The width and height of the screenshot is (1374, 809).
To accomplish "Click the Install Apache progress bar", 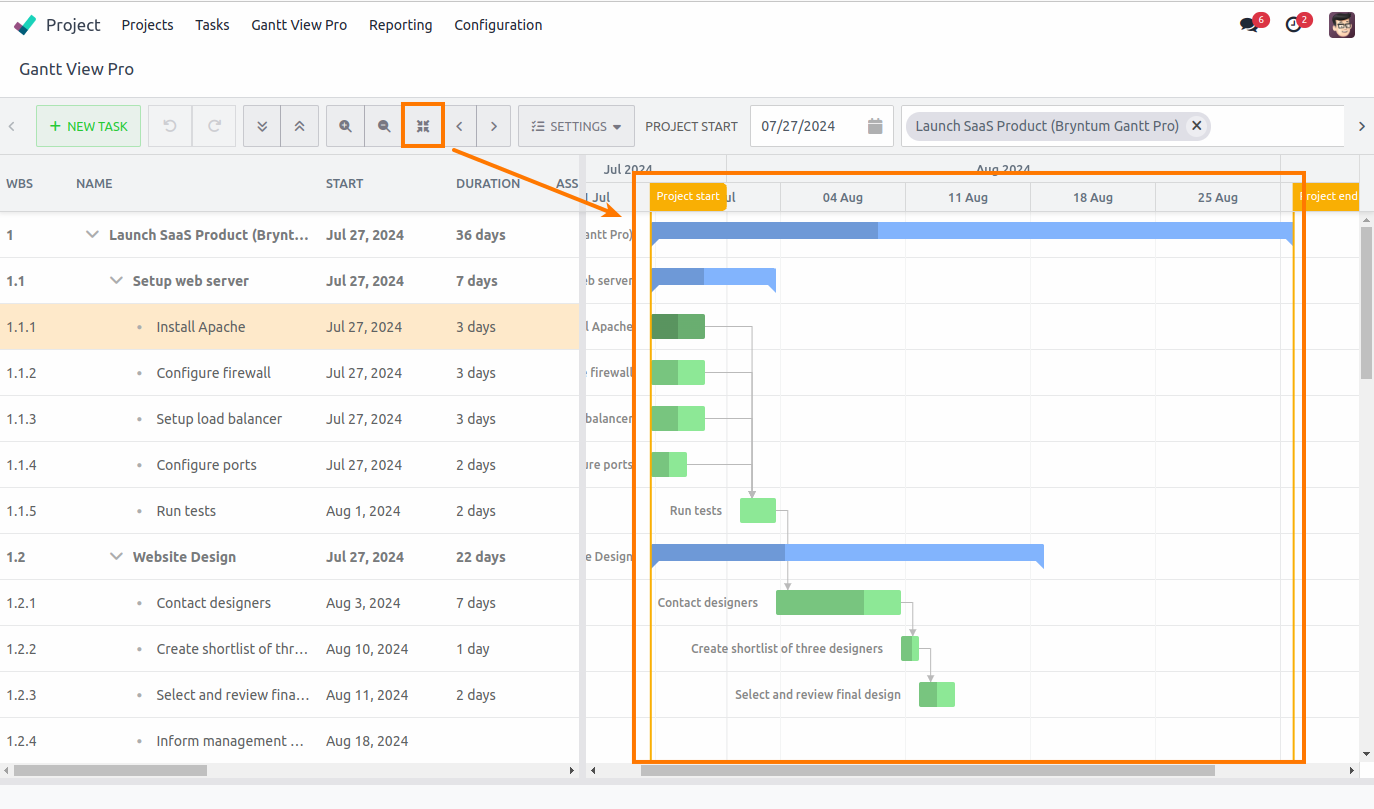I will point(678,326).
